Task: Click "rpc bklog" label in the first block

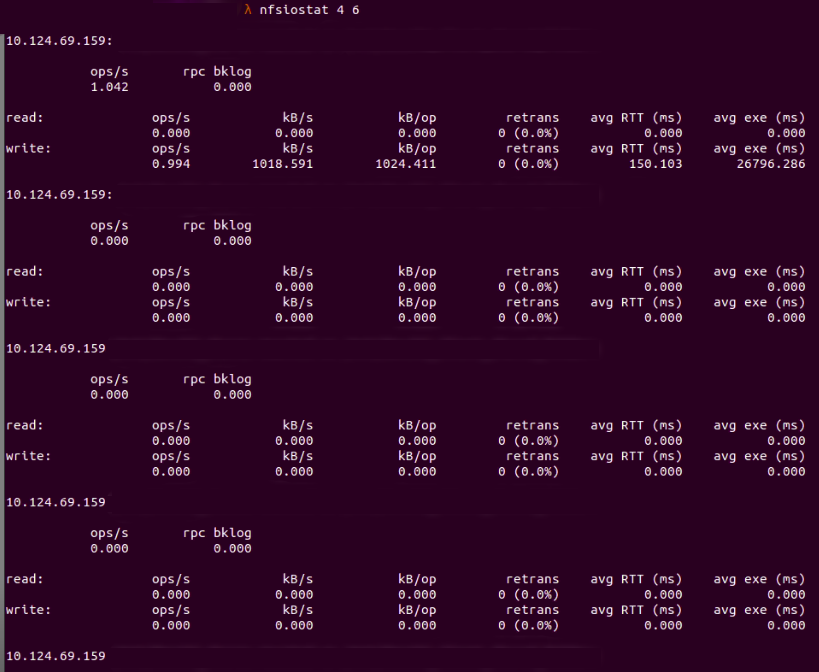Action: [217, 72]
